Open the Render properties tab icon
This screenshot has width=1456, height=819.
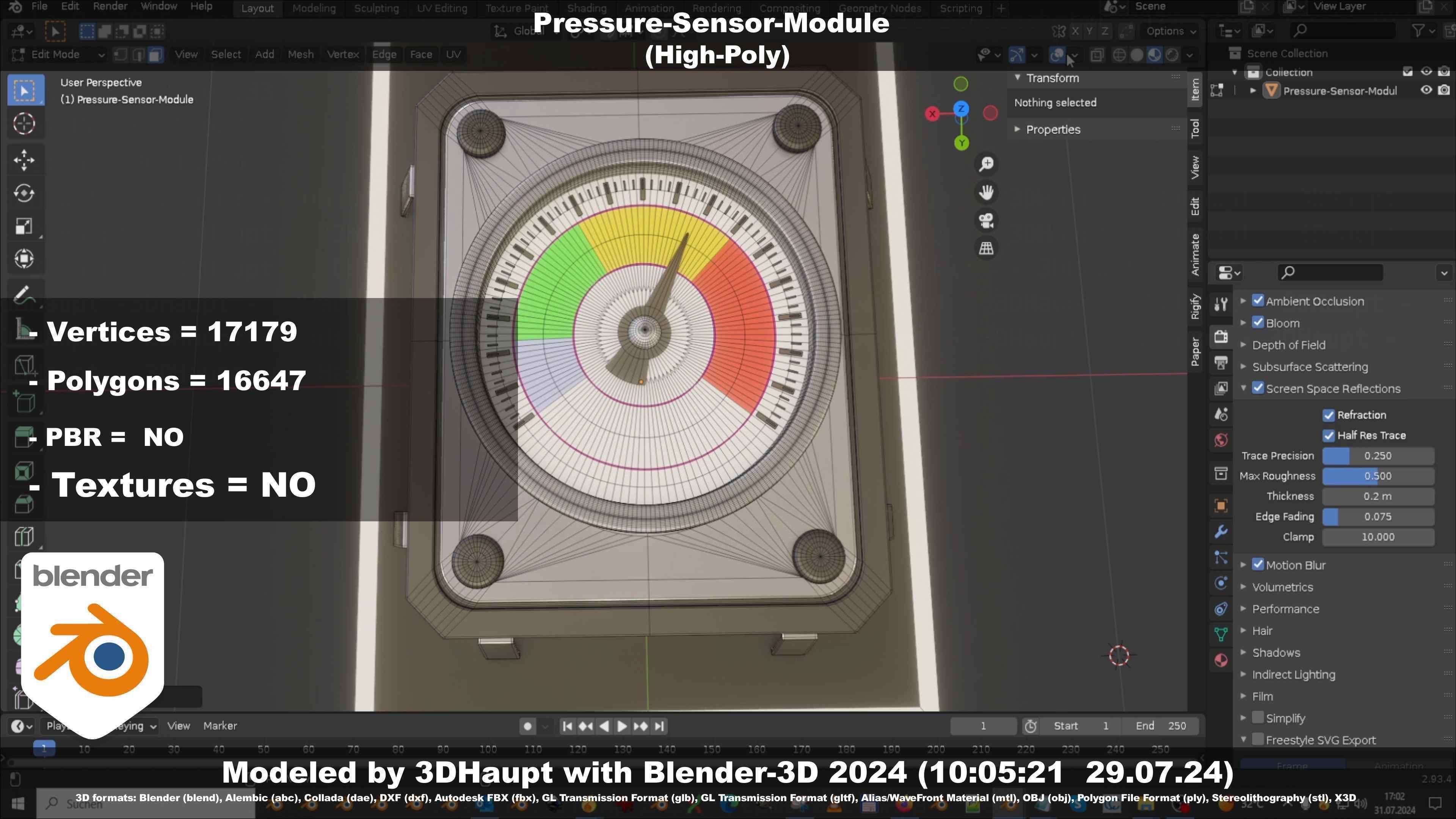tap(1221, 337)
